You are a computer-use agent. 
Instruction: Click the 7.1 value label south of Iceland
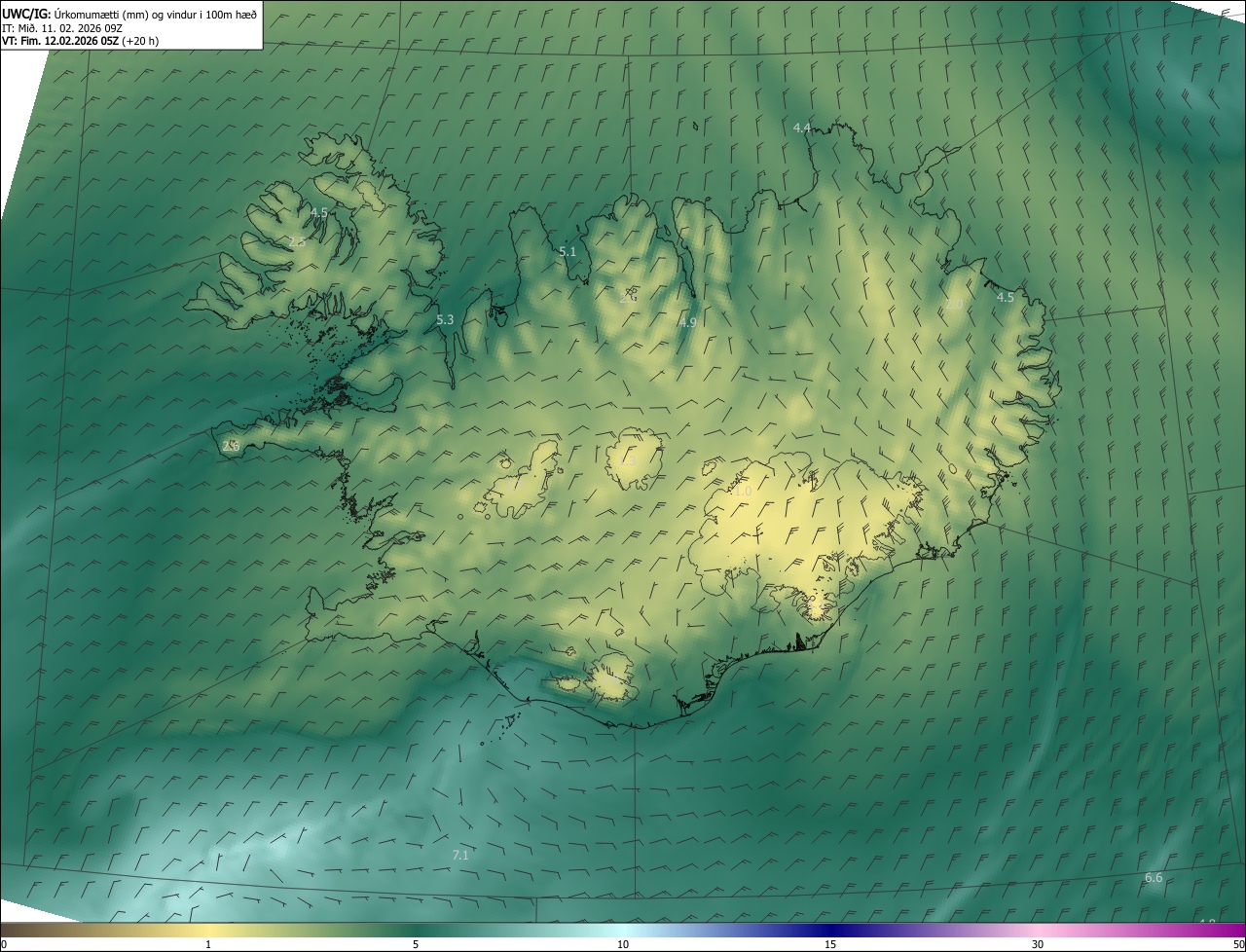pos(460,855)
